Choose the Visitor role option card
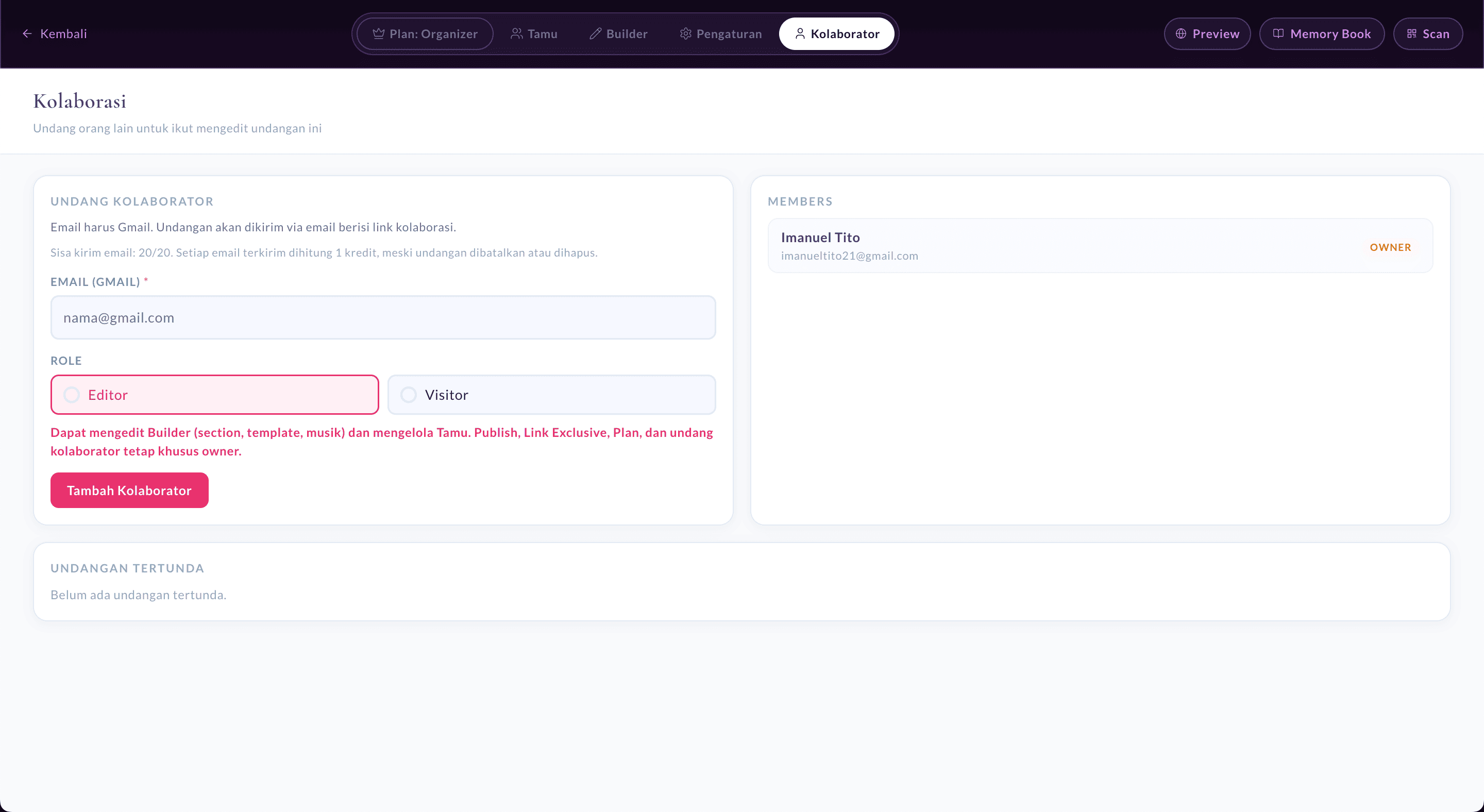Screen dimensions: 1484x812 pyautogui.click(x=551, y=395)
